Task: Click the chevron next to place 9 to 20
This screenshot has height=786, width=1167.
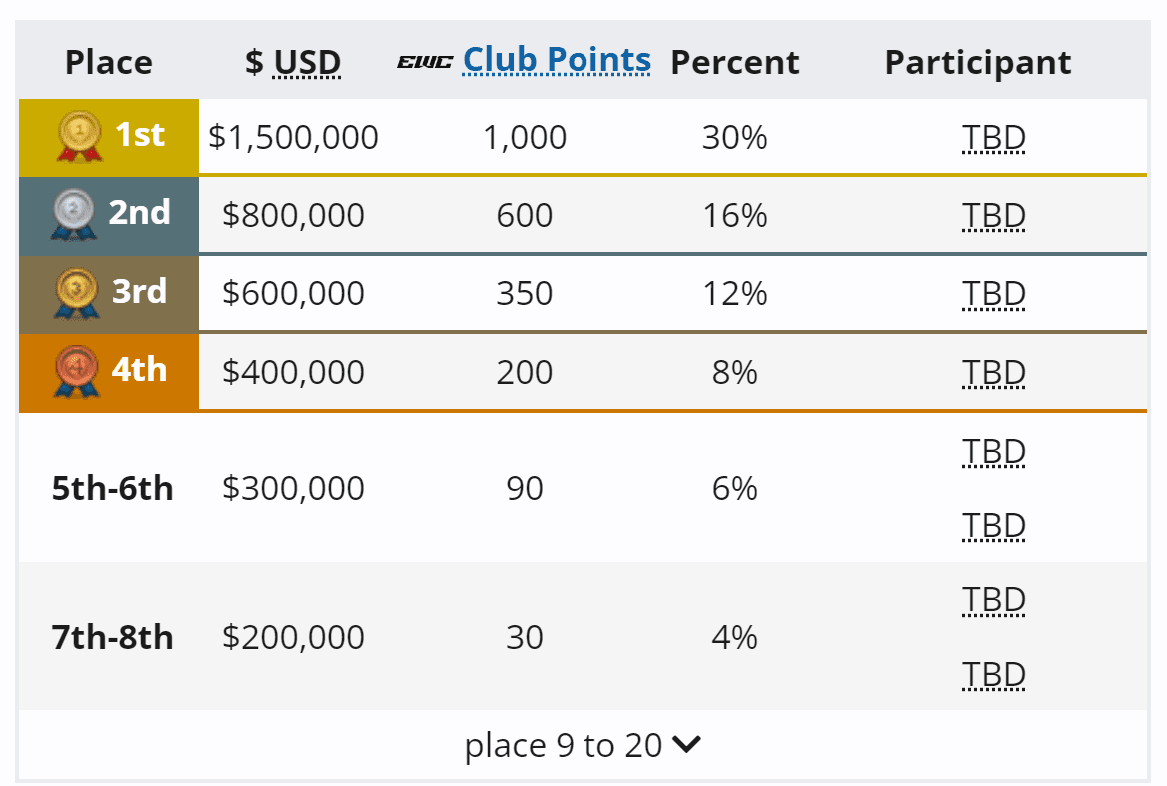Action: (x=686, y=745)
